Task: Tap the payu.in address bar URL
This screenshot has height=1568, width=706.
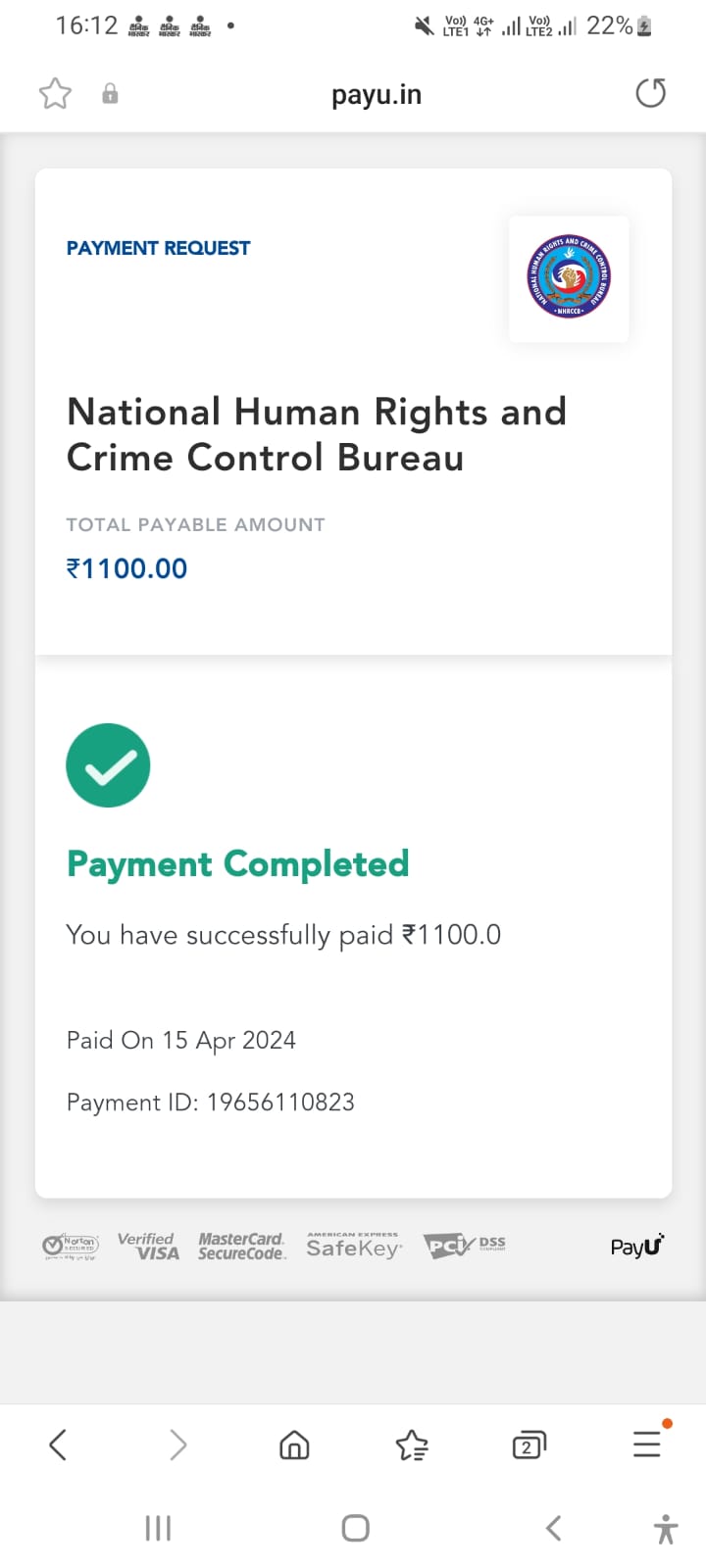Action: 377,95
